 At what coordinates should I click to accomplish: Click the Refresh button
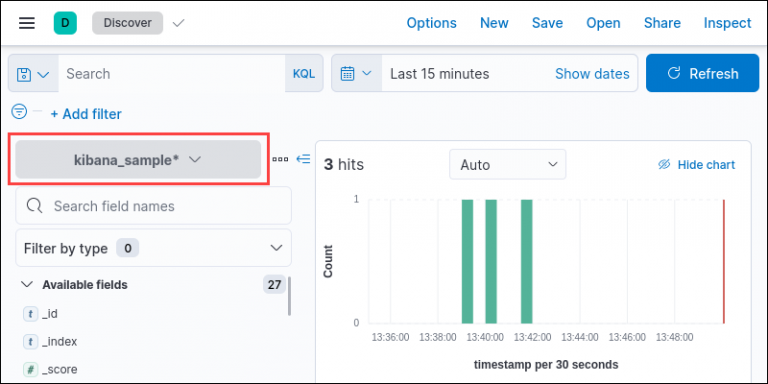coord(702,73)
